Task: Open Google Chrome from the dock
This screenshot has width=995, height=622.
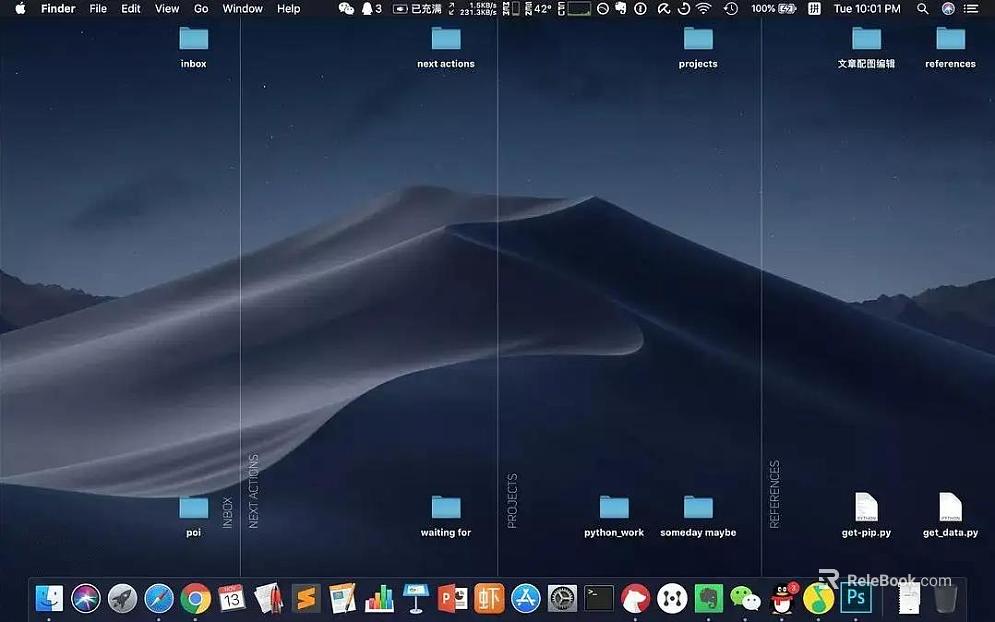Action: [195, 598]
